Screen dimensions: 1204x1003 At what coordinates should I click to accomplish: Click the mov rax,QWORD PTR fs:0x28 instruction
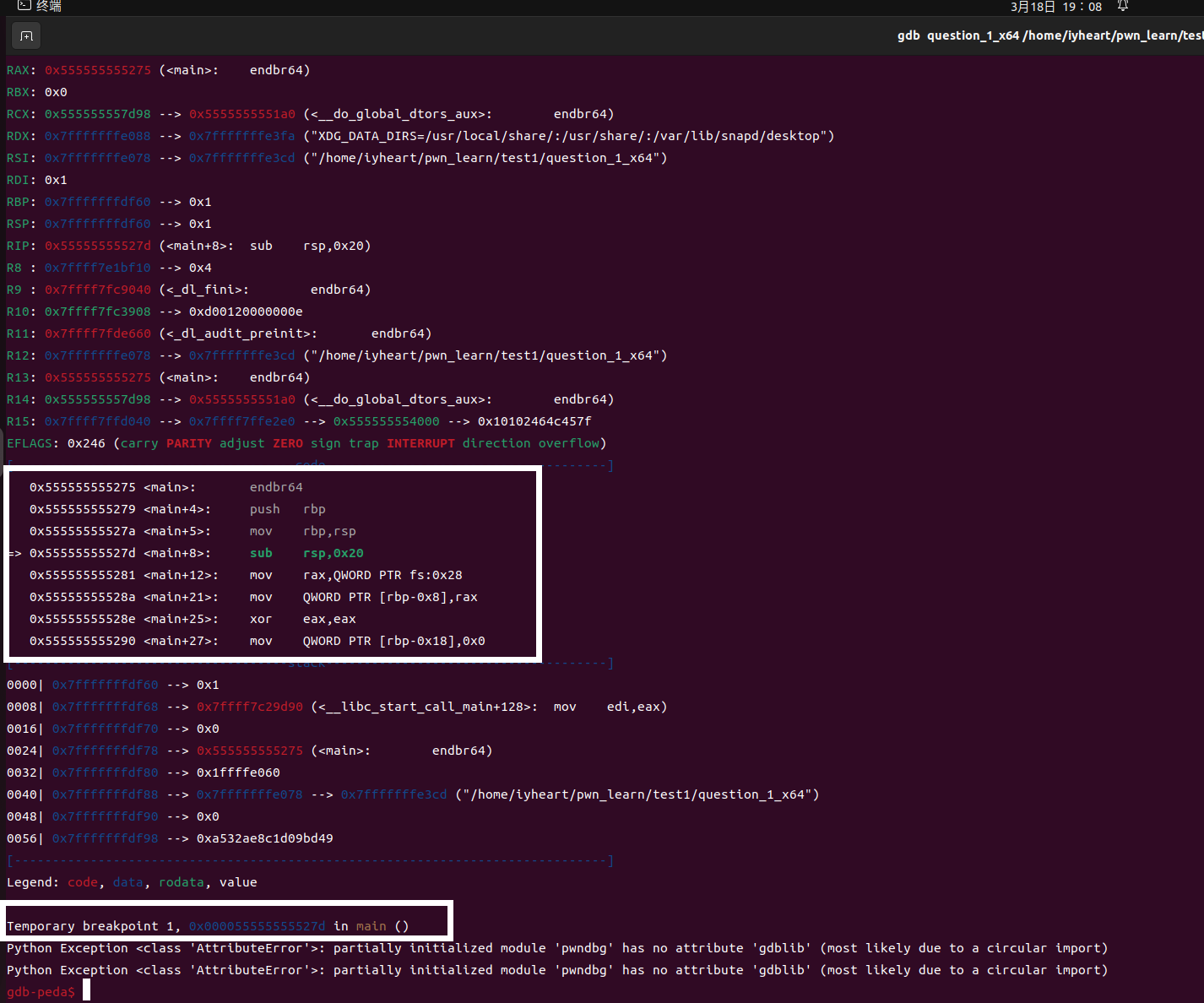[356, 575]
